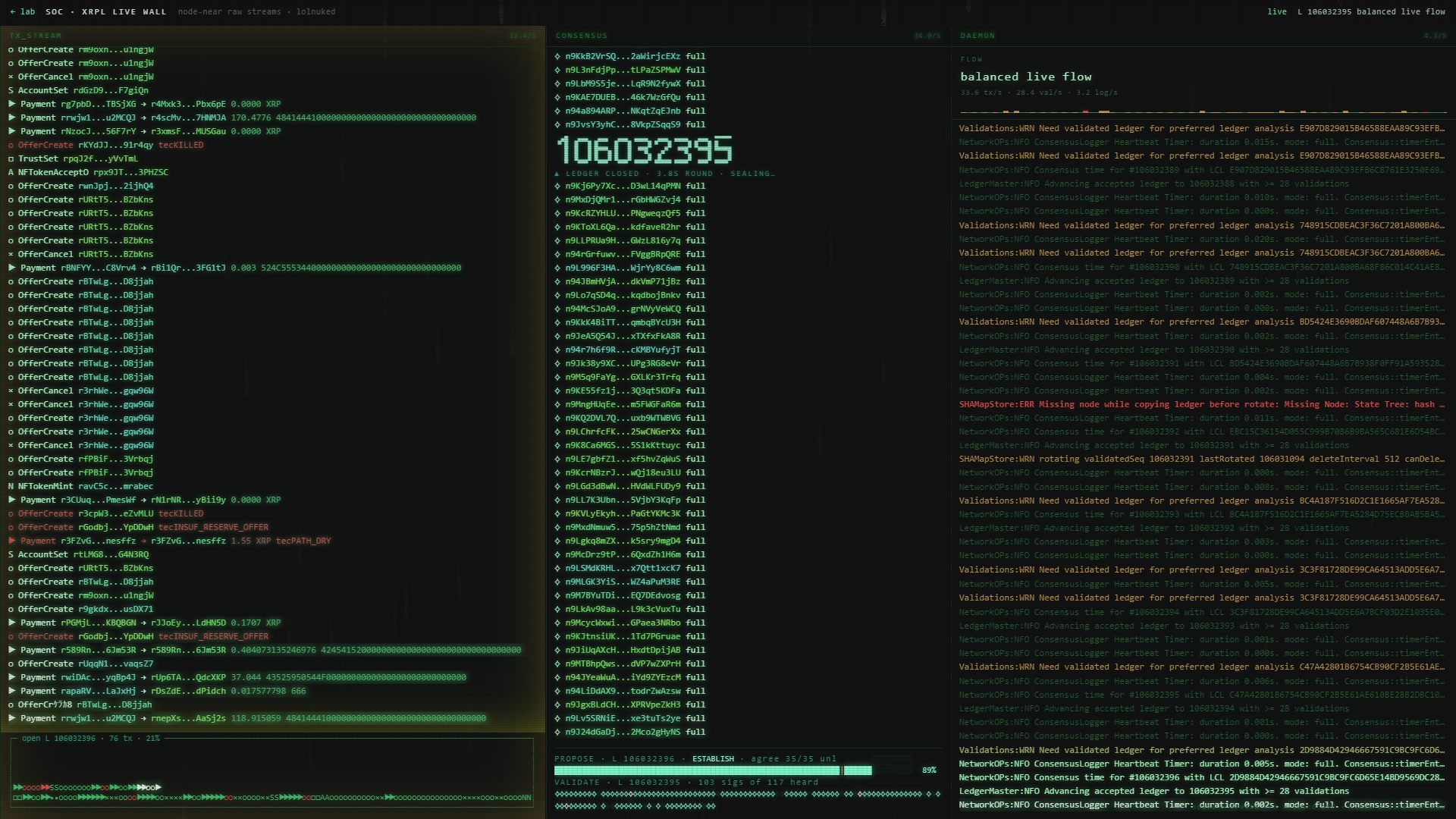Select the OfferCreate rUqqN1...vaqsZ7 row
Image resolution: width=1456 pixels, height=819 pixels.
coord(273,664)
